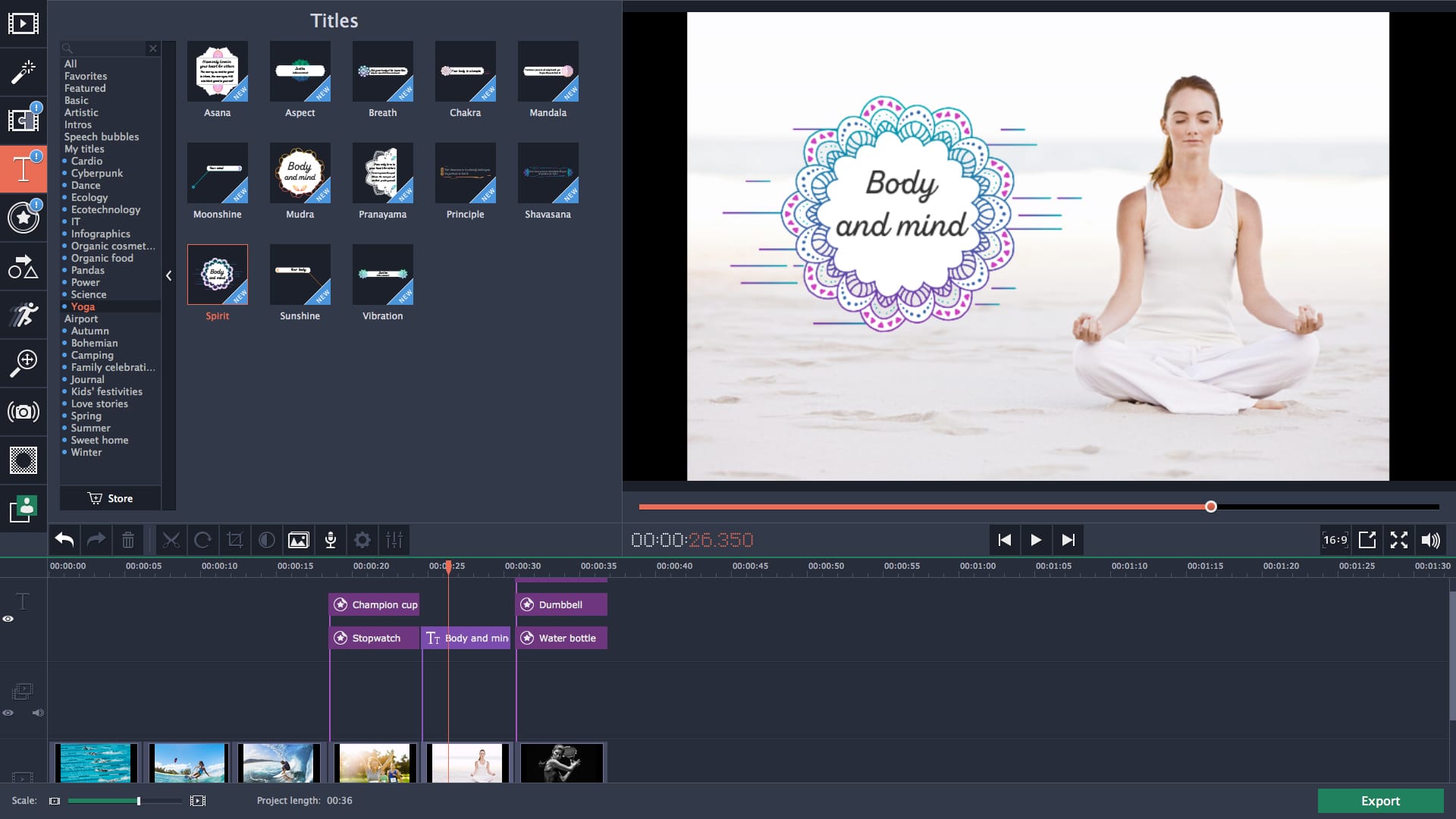The image size is (1456, 819).
Task: Click the Rotate icon in the toolbar
Action: click(202, 540)
